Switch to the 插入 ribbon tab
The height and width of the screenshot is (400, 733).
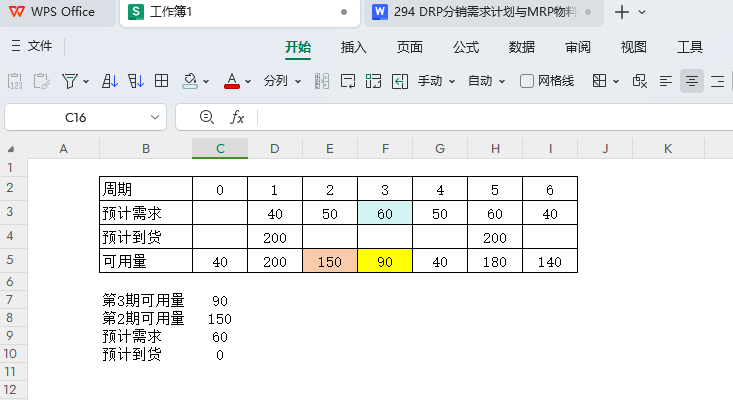(x=353, y=47)
